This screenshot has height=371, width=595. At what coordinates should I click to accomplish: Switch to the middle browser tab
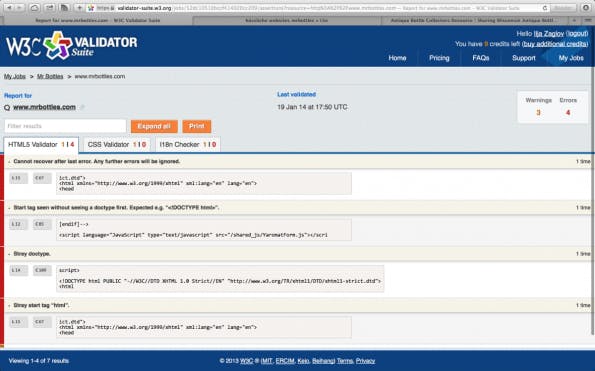(x=286, y=20)
